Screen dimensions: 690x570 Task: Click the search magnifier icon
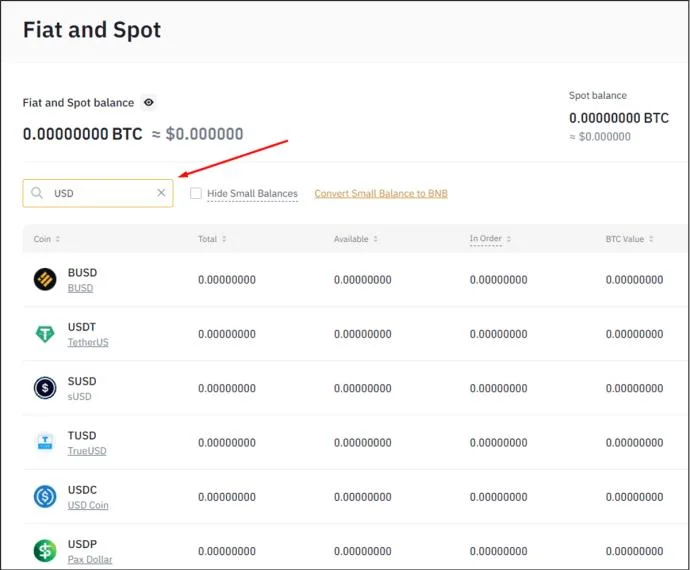click(x=37, y=193)
